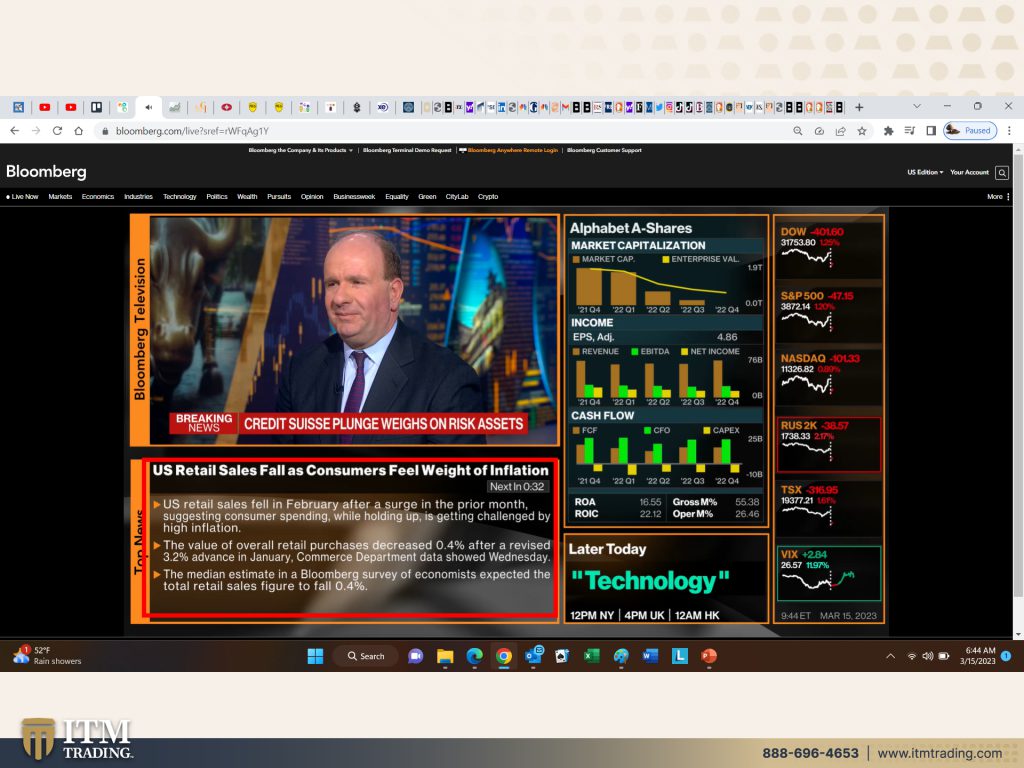
Task: Open Word from the taskbar
Action: click(x=650, y=656)
